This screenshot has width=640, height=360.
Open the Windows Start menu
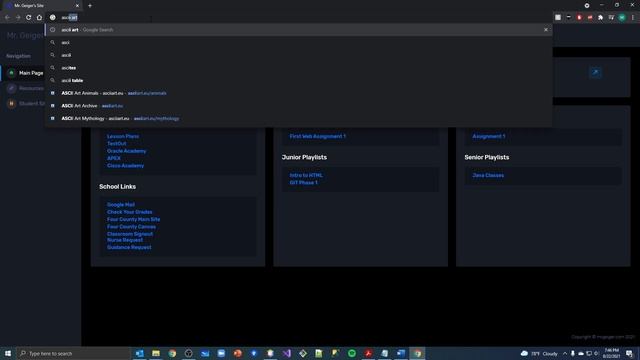tap(8, 353)
